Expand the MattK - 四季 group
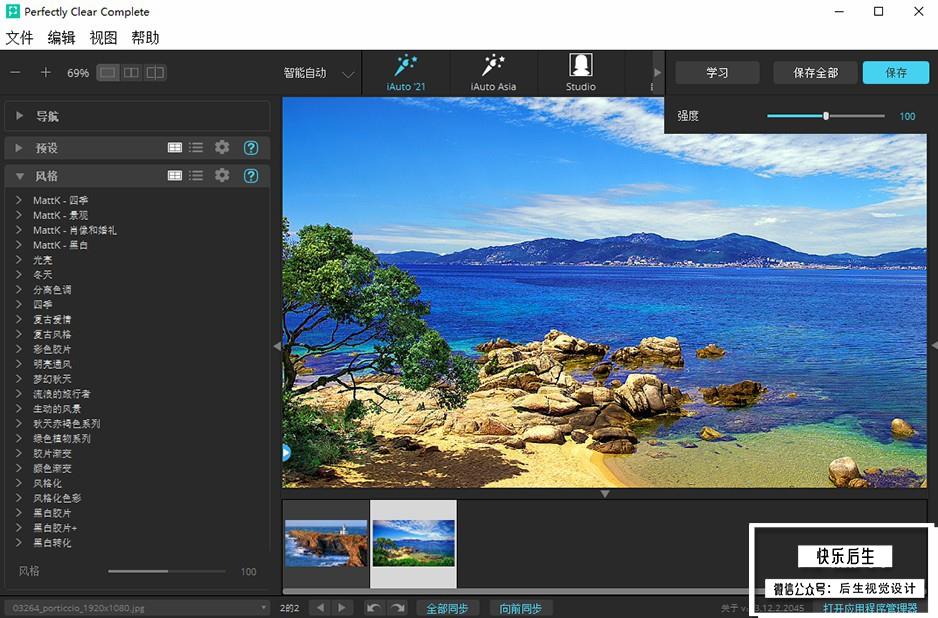The image size is (938, 618). [19, 200]
